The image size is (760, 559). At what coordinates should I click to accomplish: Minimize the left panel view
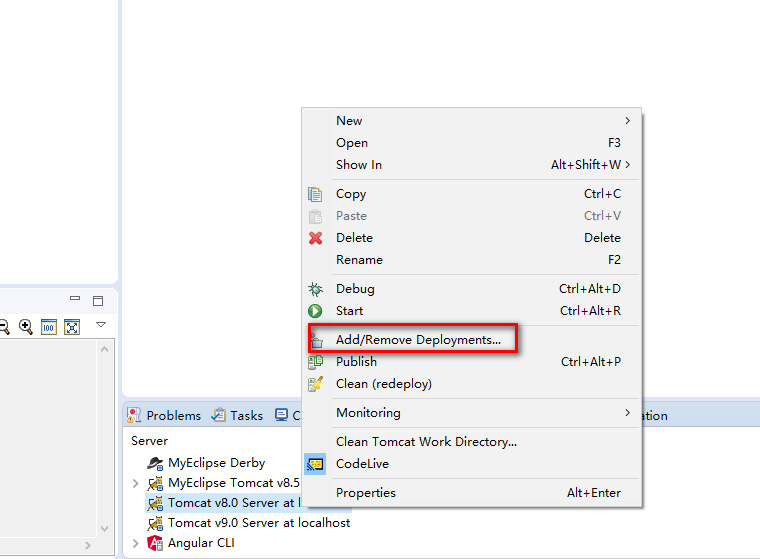click(x=75, y=298)
